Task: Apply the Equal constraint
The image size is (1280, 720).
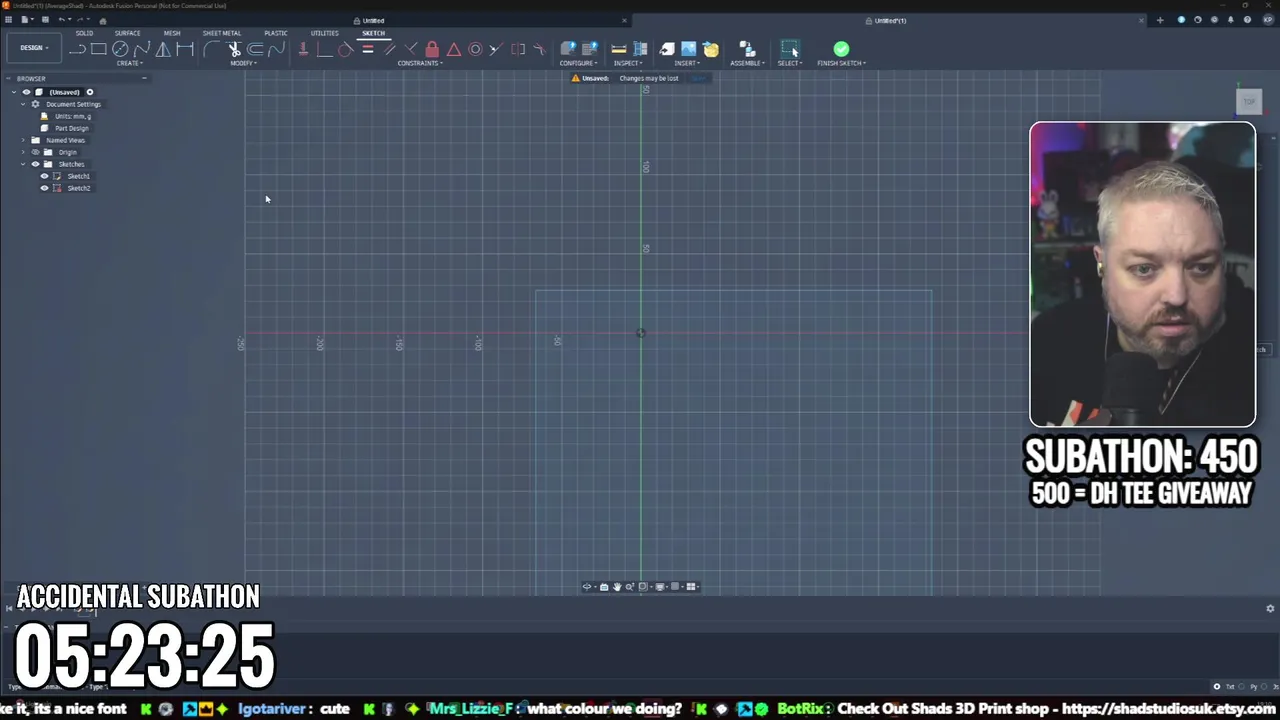Action: click(367, 49)
